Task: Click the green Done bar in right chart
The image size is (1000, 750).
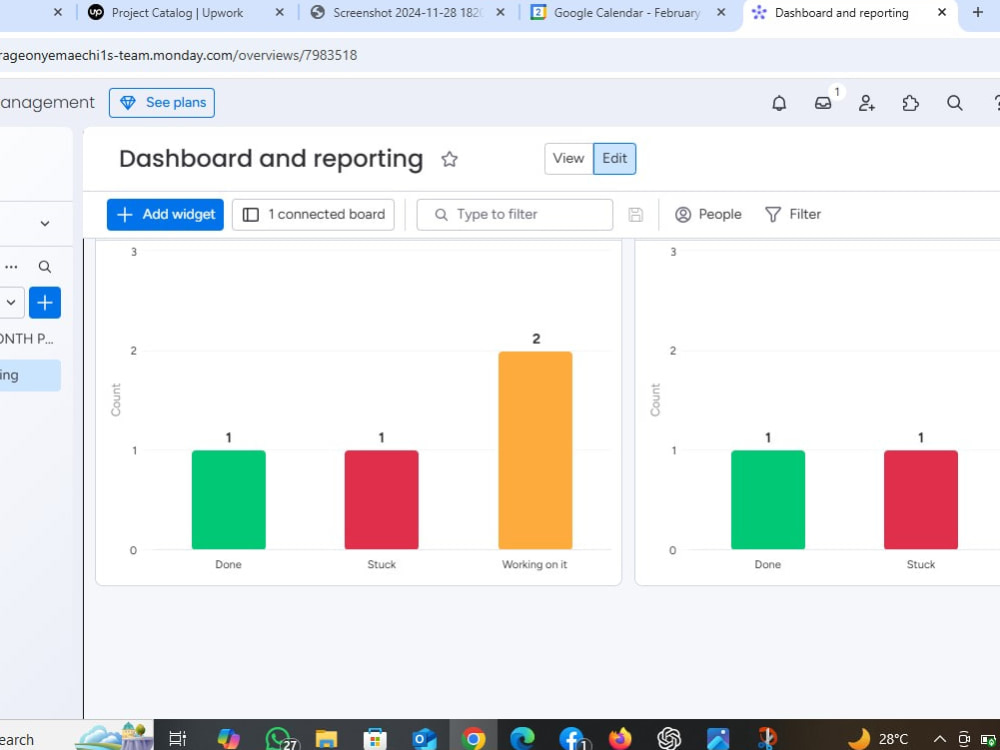Action: (x=768, y=499)
